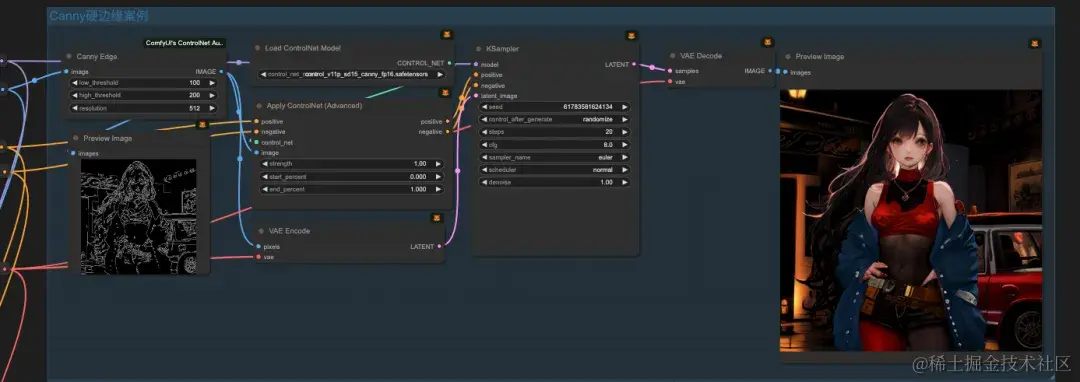
Task: Click the right arrow on the low_threshold widget
Action: (212, 83)
